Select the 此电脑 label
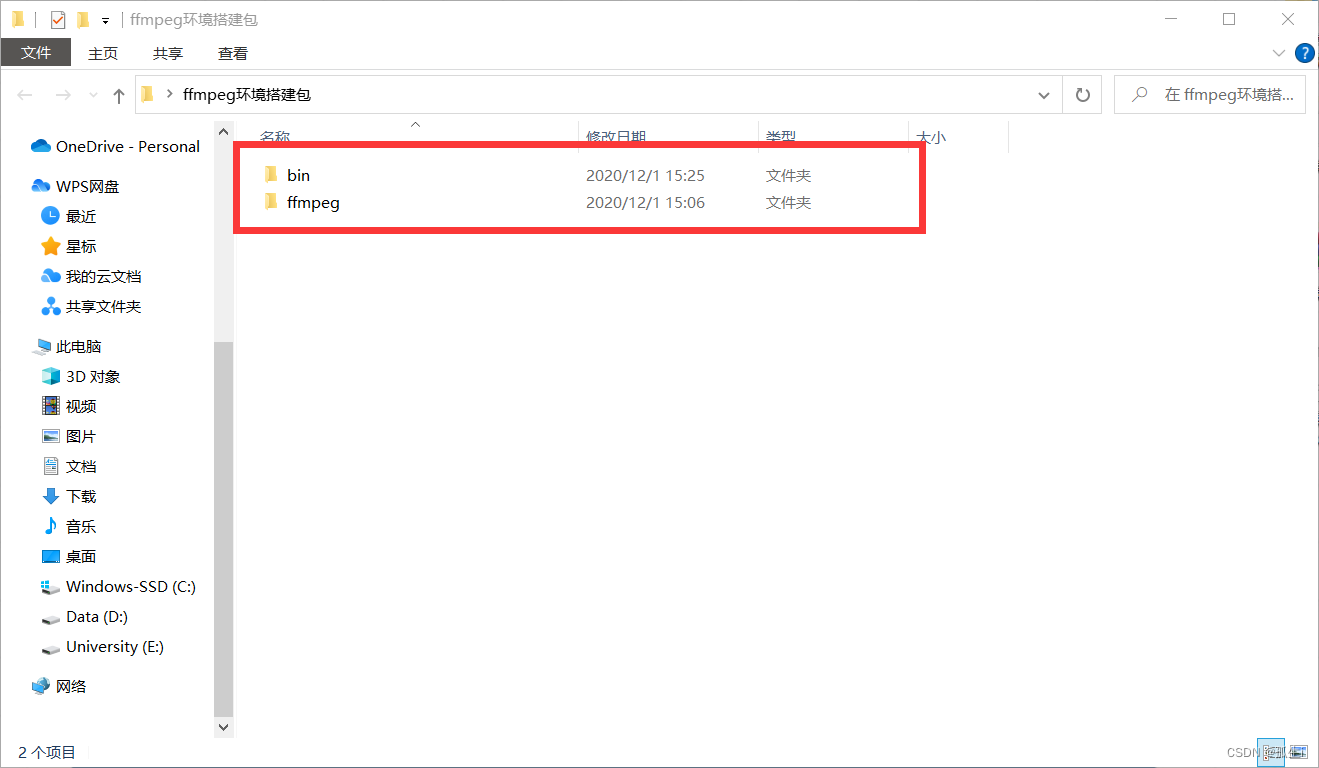Viewport: 1319px width, 768px height. click(79, 346)
